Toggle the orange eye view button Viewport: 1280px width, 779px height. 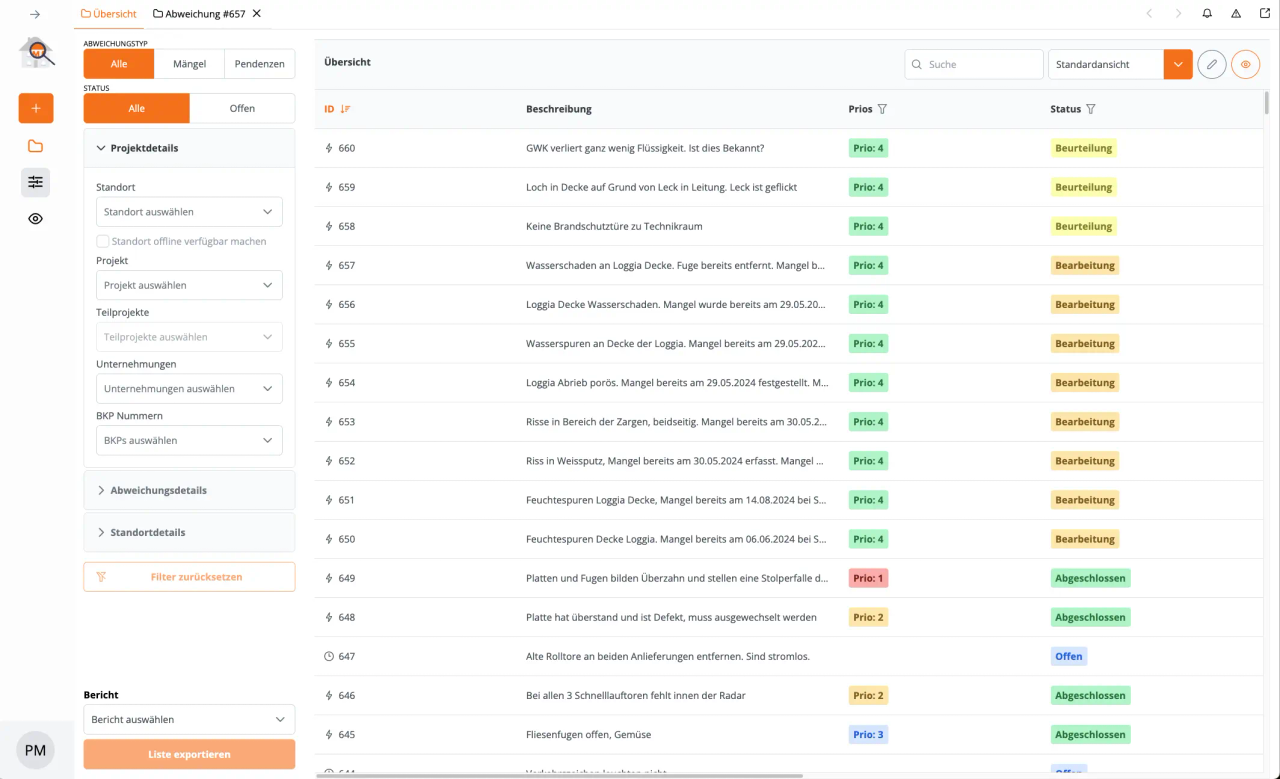click(1246, 64)
